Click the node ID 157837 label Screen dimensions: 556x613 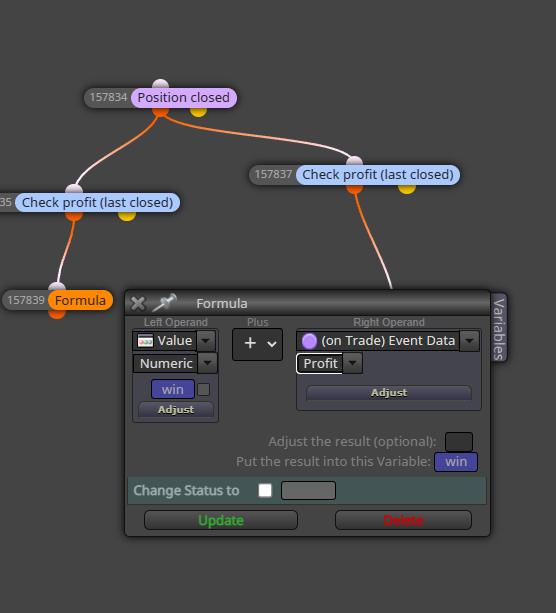coord(273,174)
